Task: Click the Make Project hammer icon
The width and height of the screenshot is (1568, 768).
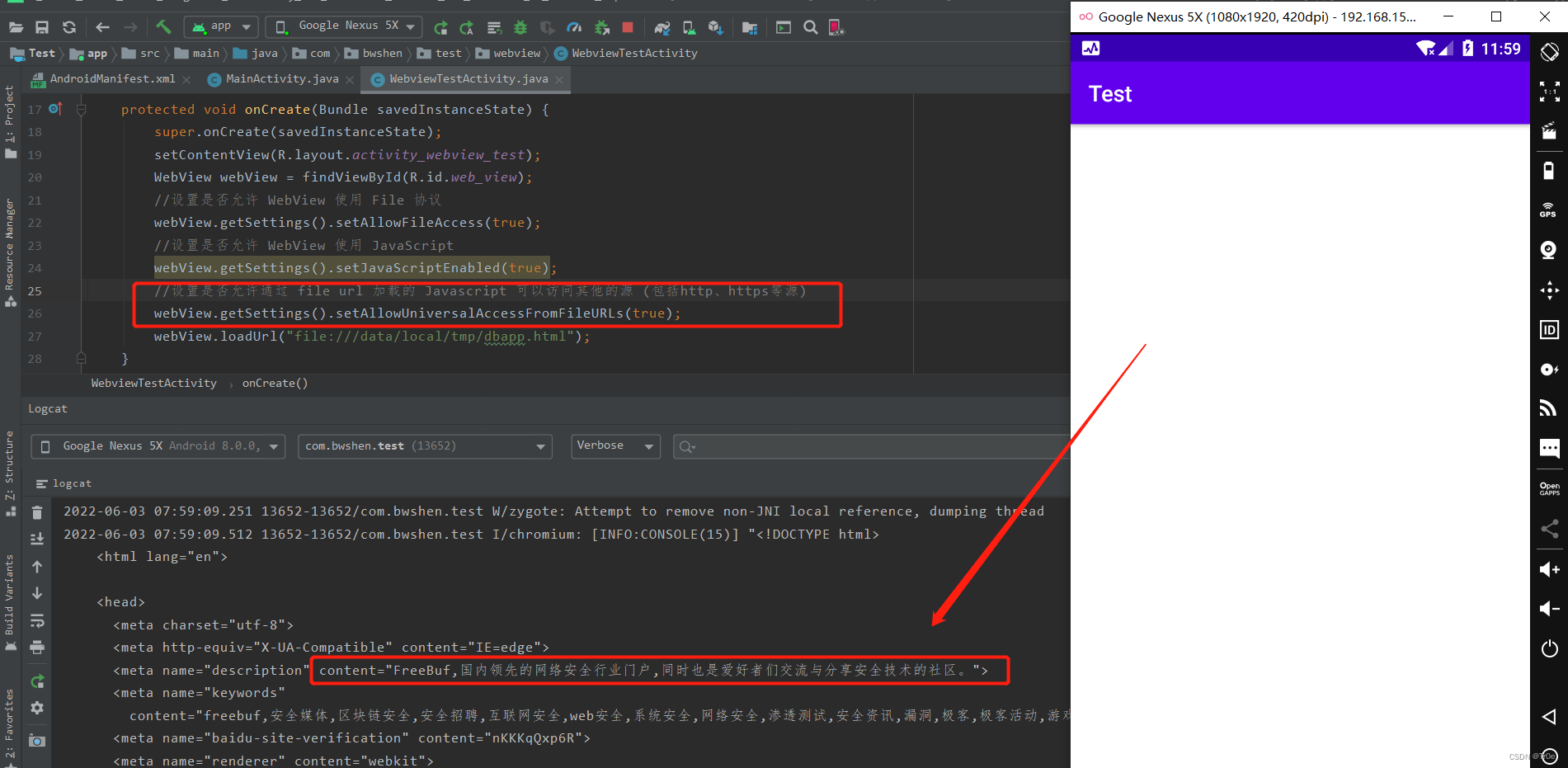Action: coord(163,27)
